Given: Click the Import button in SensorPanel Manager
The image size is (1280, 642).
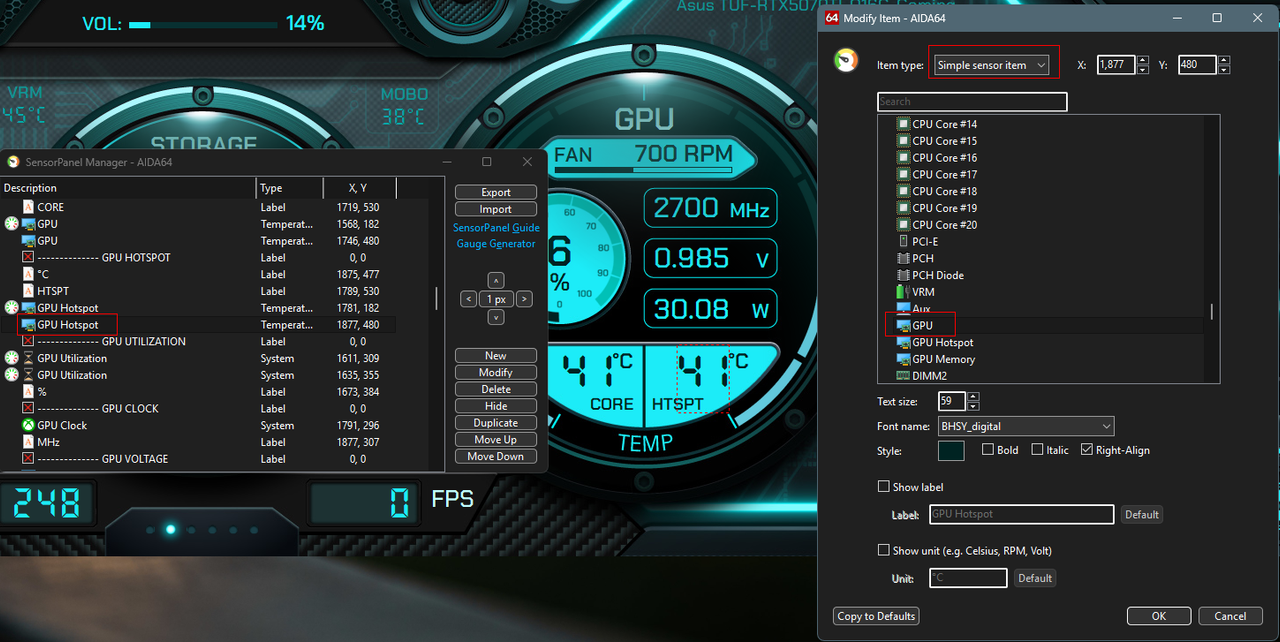Looking at the screenshot, I should pos(496,209).
